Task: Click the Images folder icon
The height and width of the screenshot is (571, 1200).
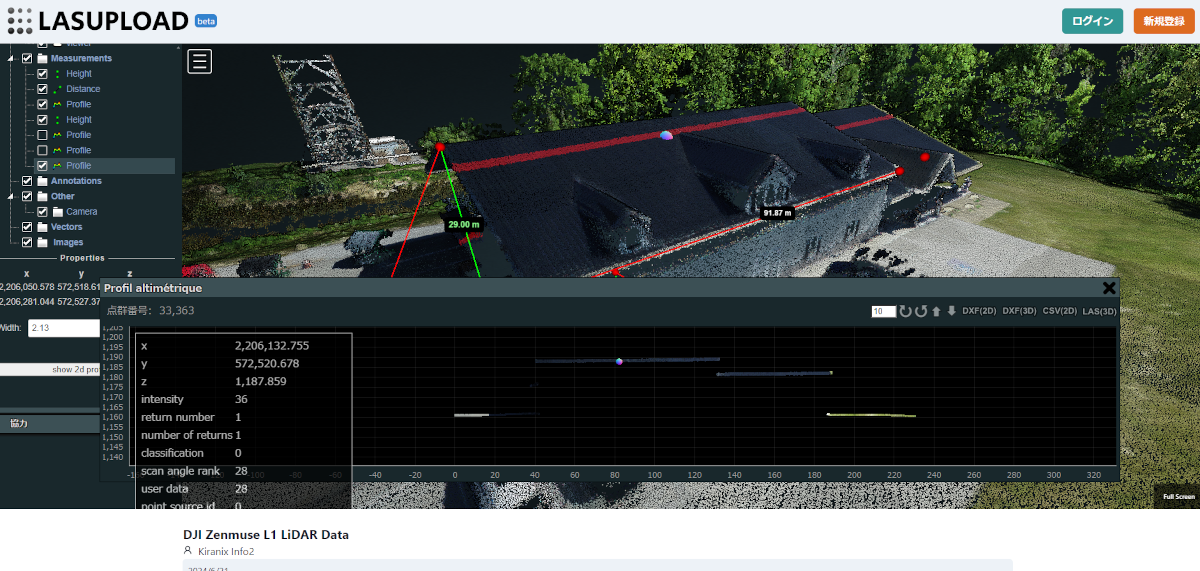Action: click(x=42, y=242)
